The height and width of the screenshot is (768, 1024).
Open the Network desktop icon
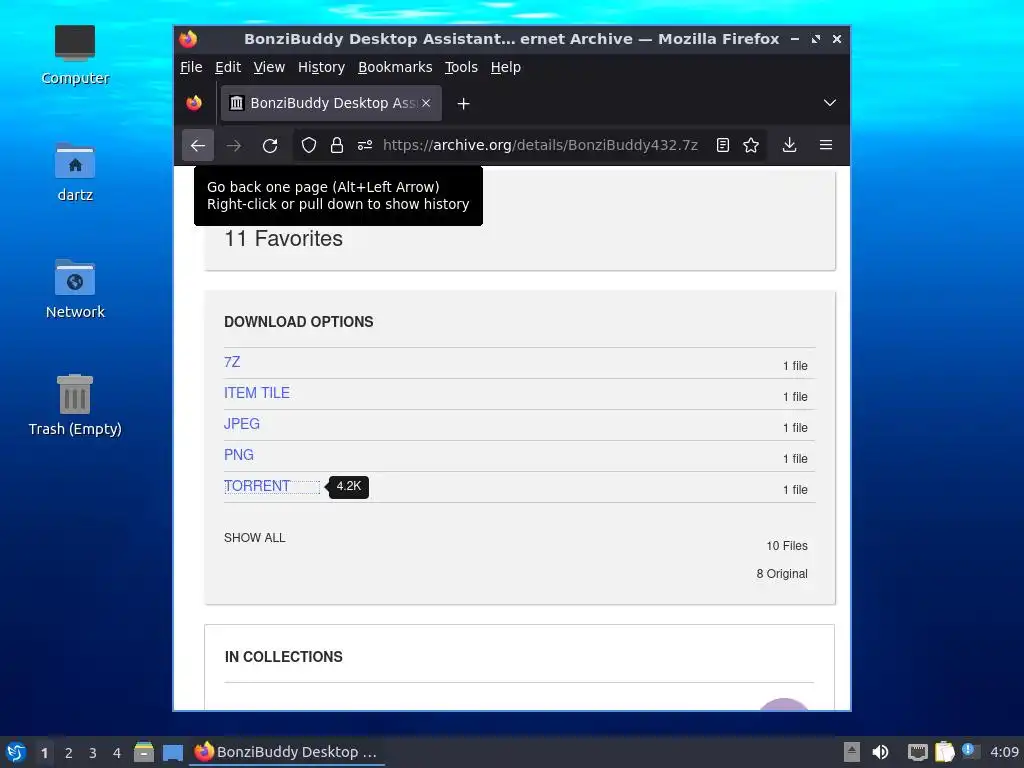point(75,289)
